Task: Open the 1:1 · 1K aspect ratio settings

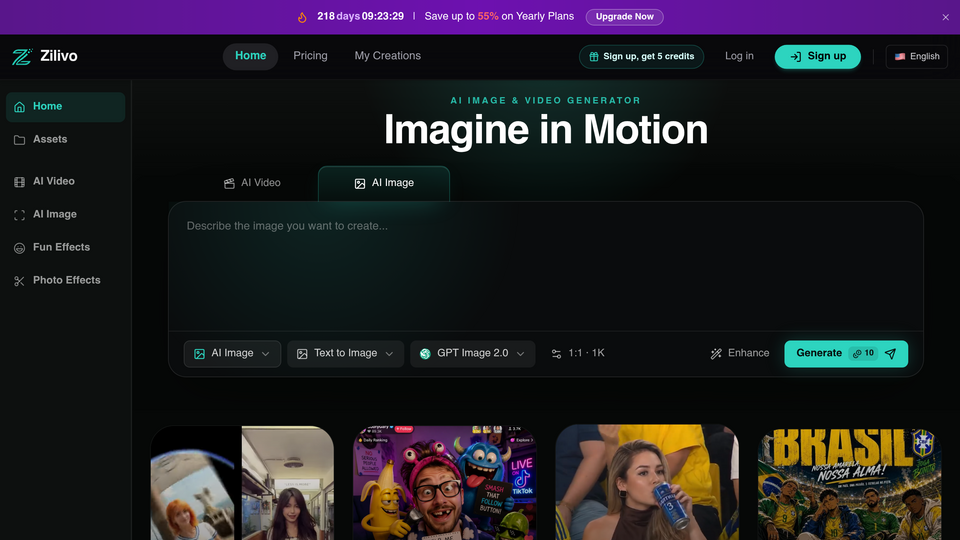Action: 577,353
